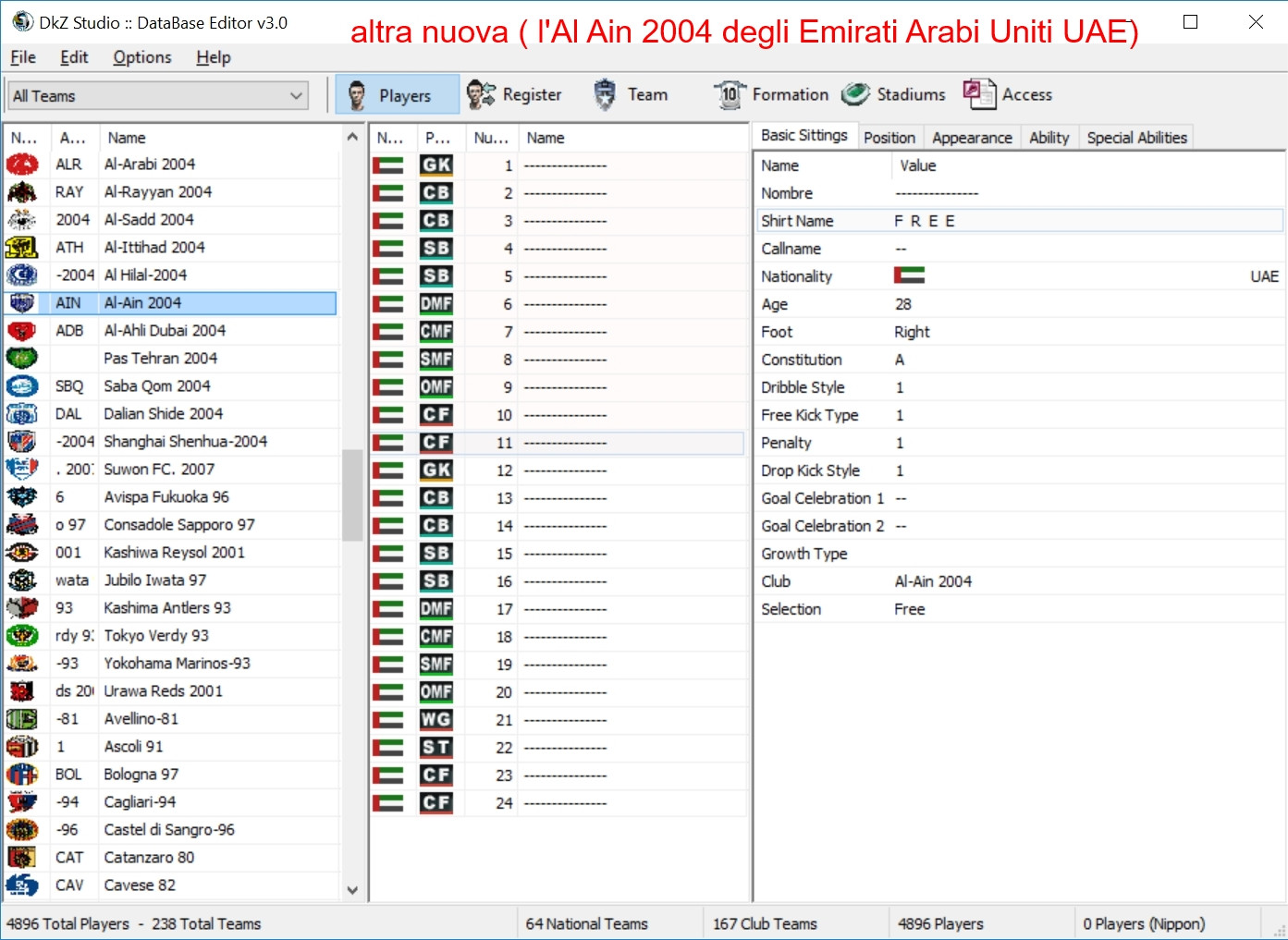Click the Shanghai Shenhua-2004 crest icon
Screen dimensions: 1288x940
[x=22, y=442]
